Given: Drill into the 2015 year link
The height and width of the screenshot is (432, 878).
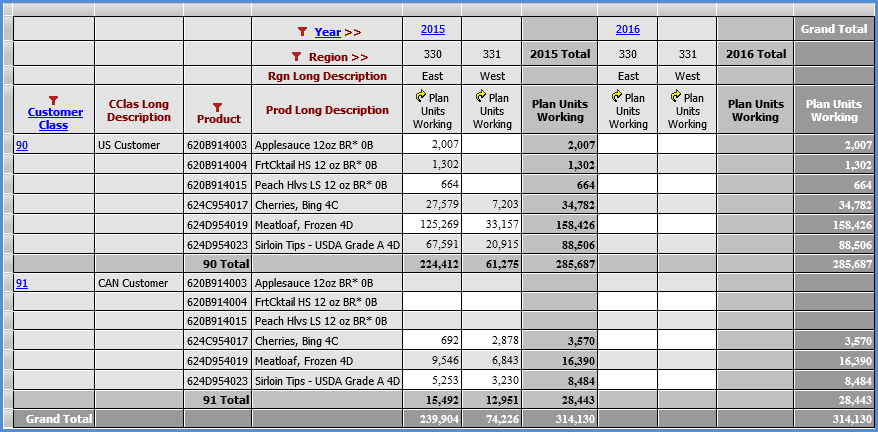Looking at the screenshot, I should tap(433, 30).
